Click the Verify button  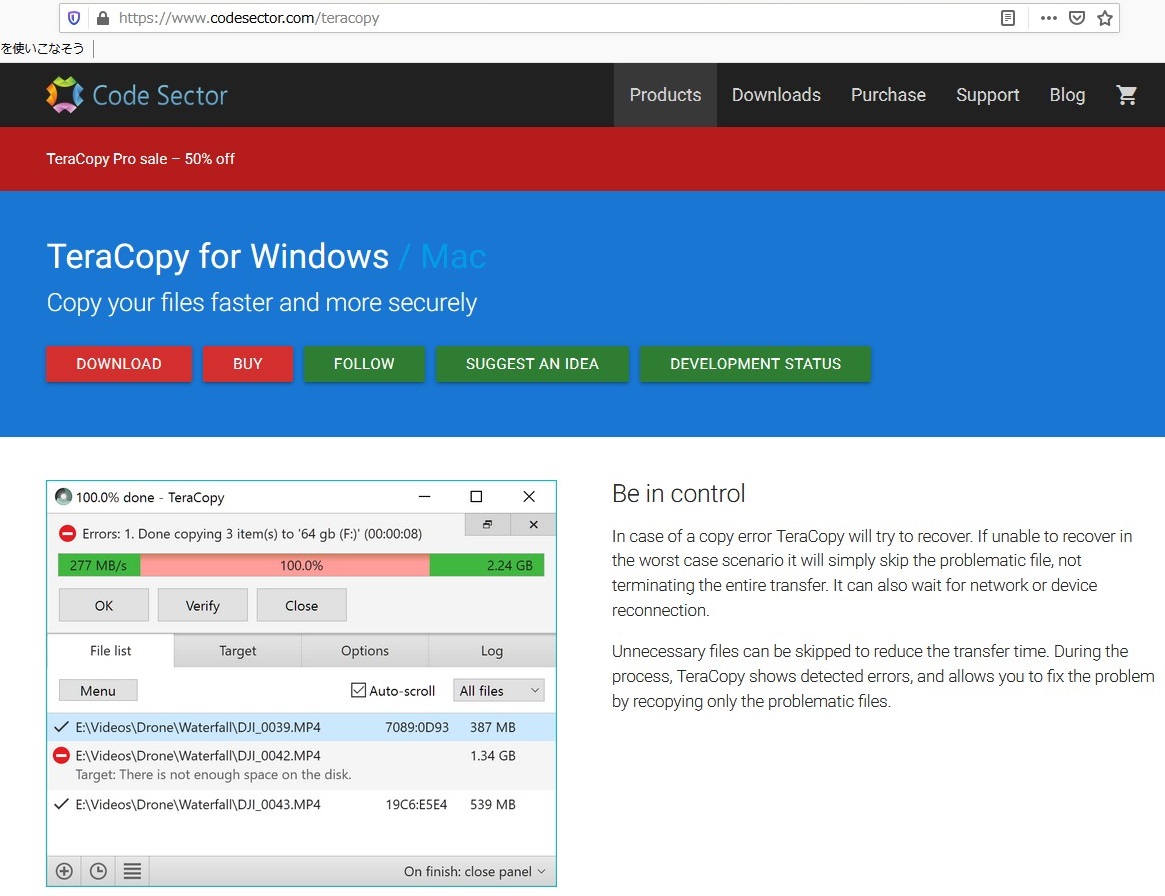click(203, 605)
